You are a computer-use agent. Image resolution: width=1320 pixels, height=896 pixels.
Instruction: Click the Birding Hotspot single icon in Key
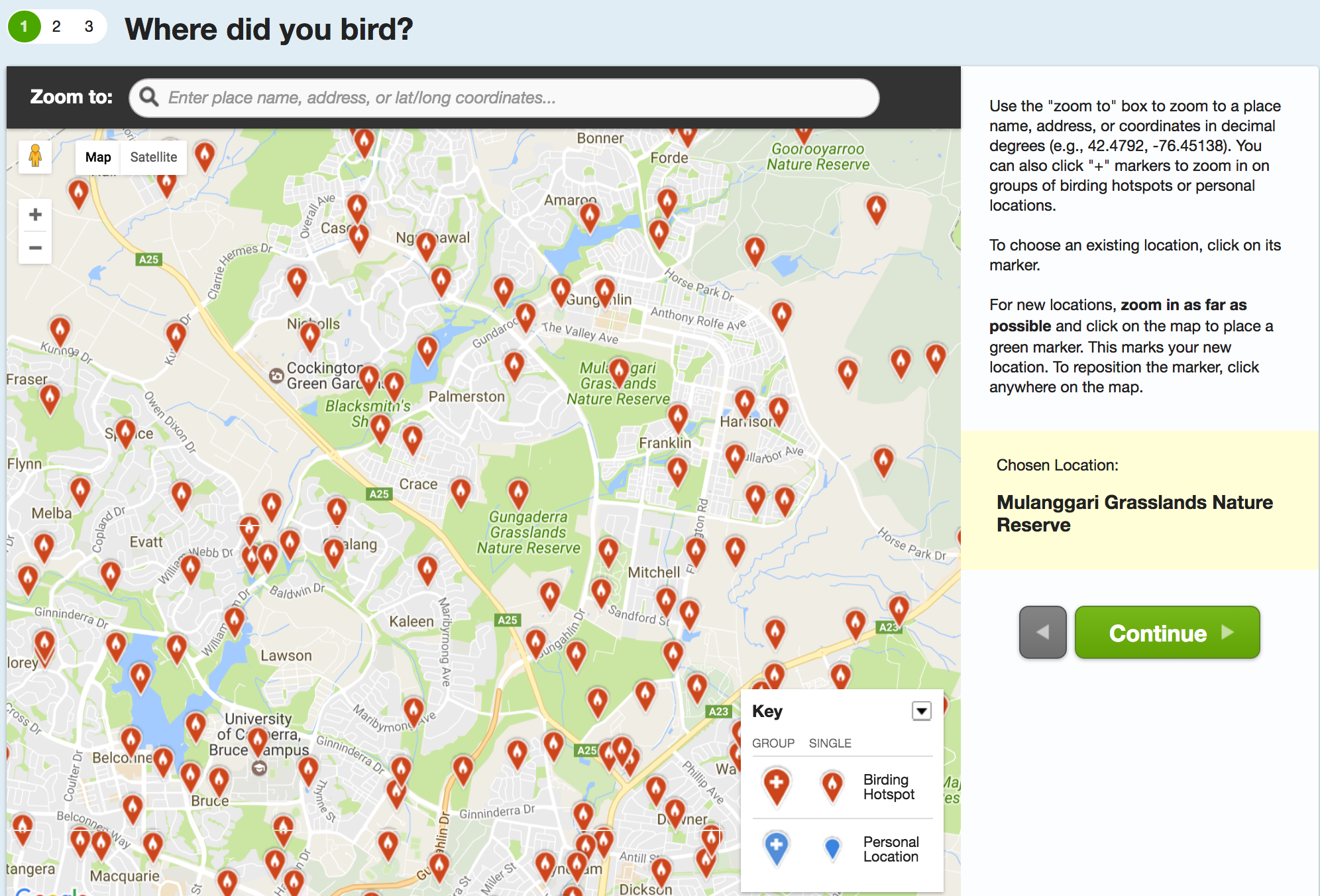[832, 787]
